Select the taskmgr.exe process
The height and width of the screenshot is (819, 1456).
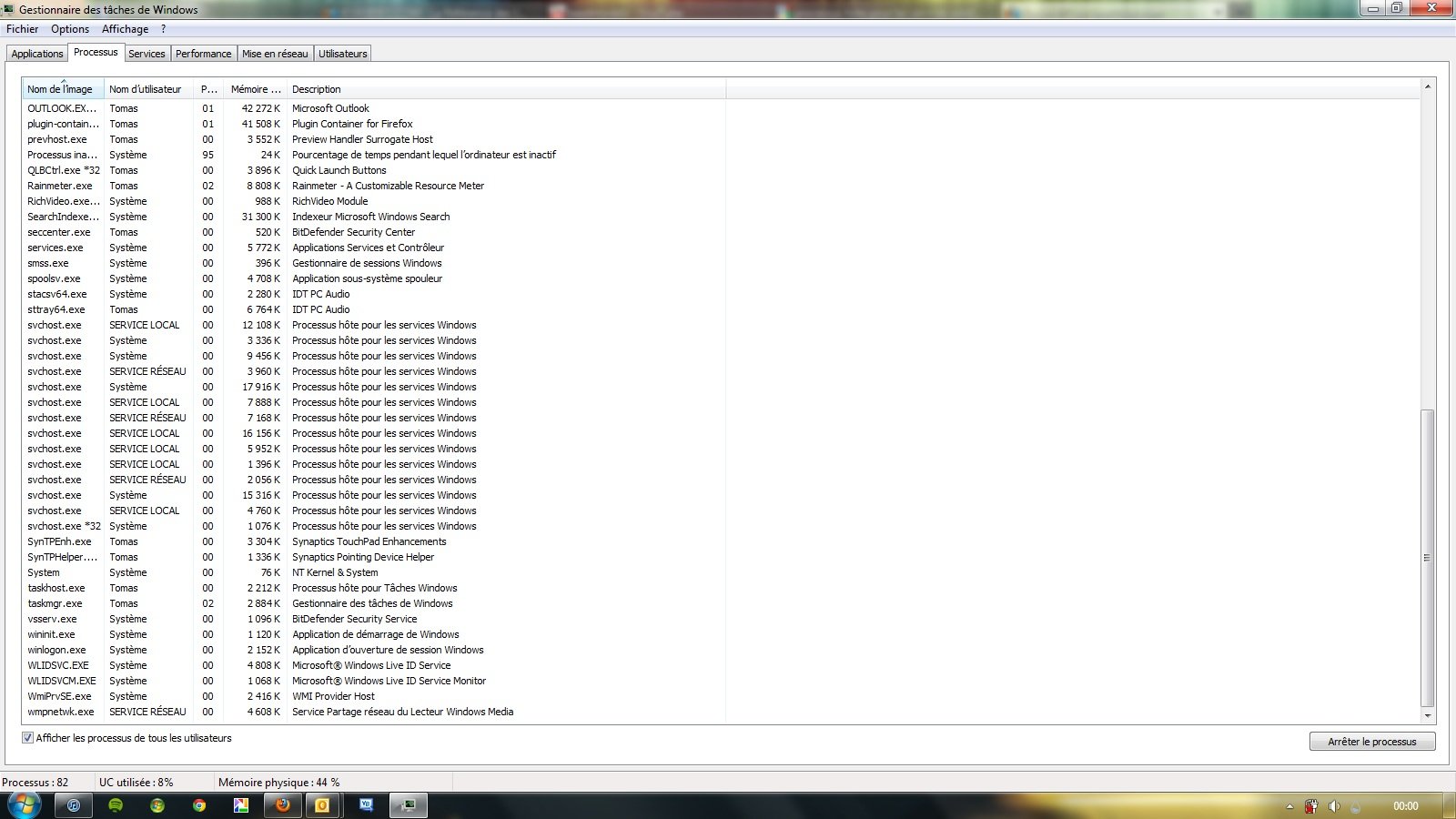(374, 603)
